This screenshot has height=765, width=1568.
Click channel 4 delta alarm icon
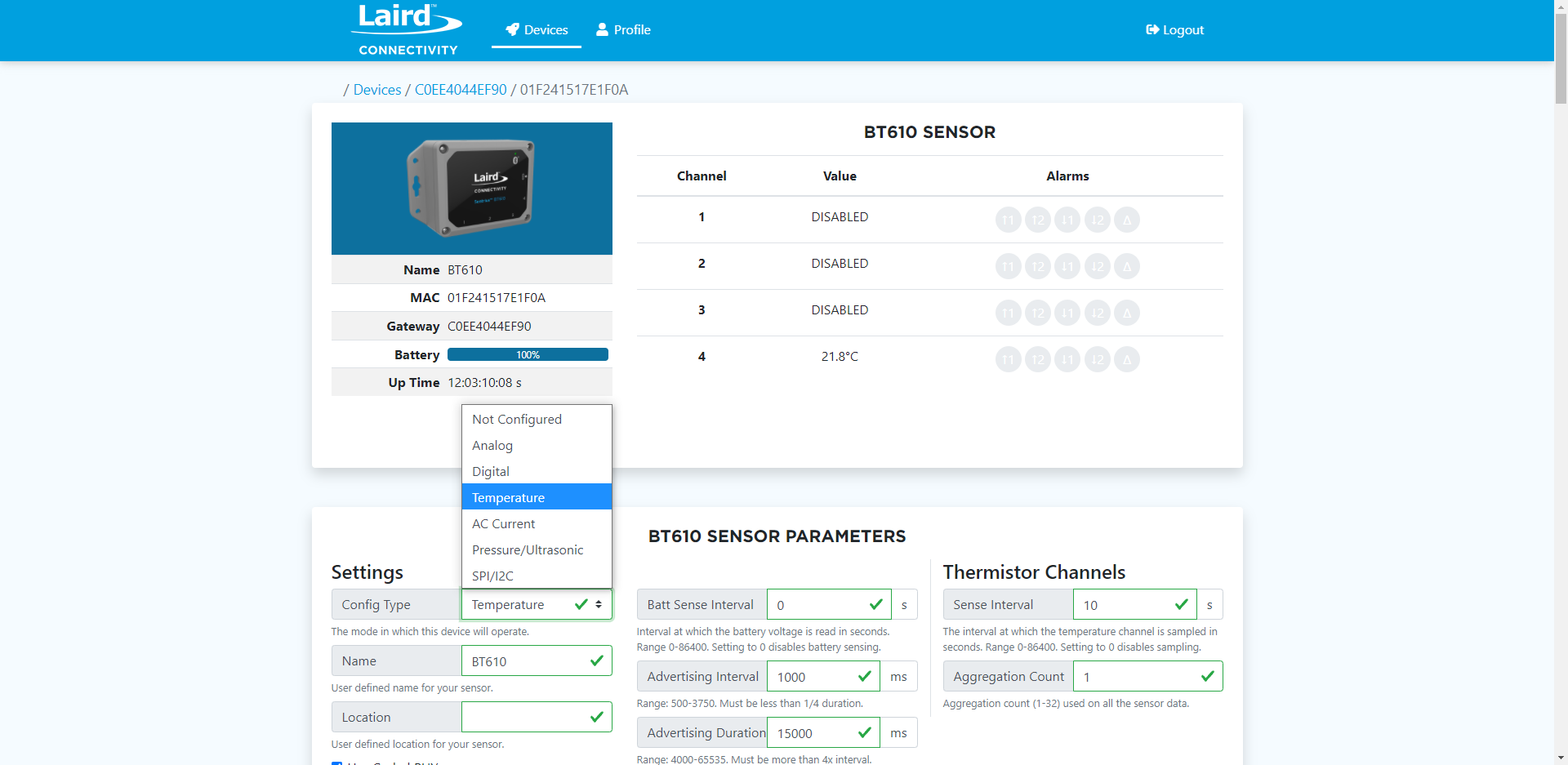pyautogui.click(x=1126, y=359)
